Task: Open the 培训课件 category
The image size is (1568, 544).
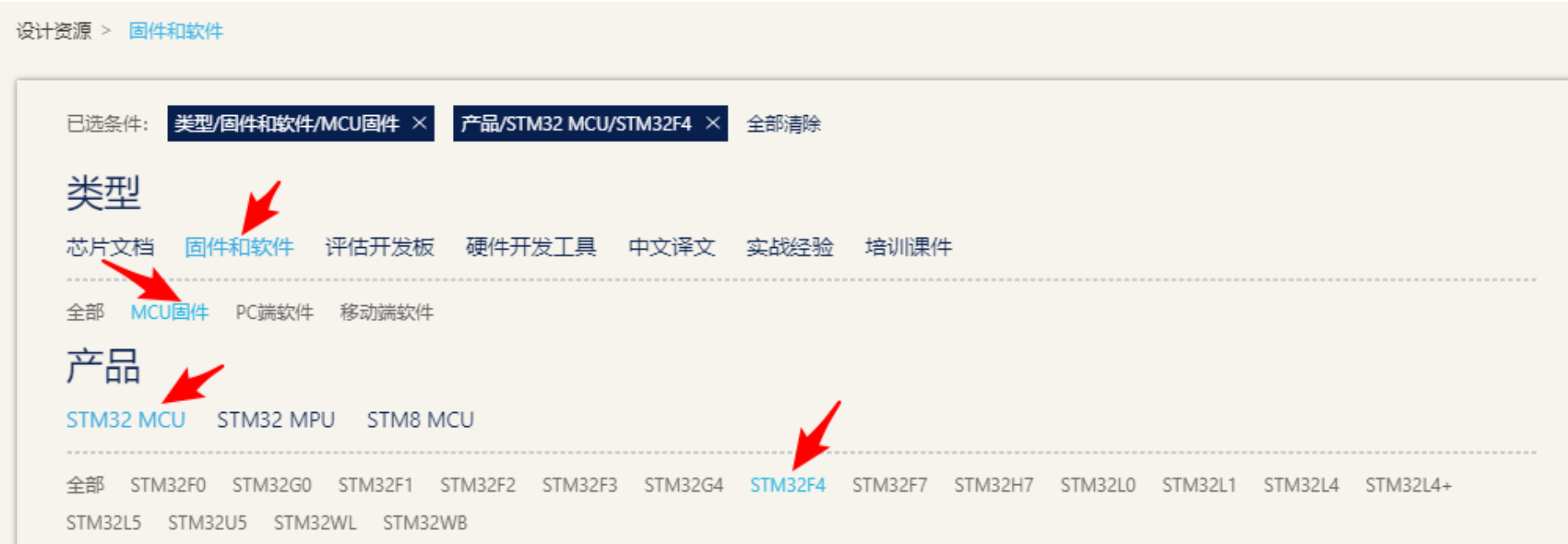Action: [908, 247]
